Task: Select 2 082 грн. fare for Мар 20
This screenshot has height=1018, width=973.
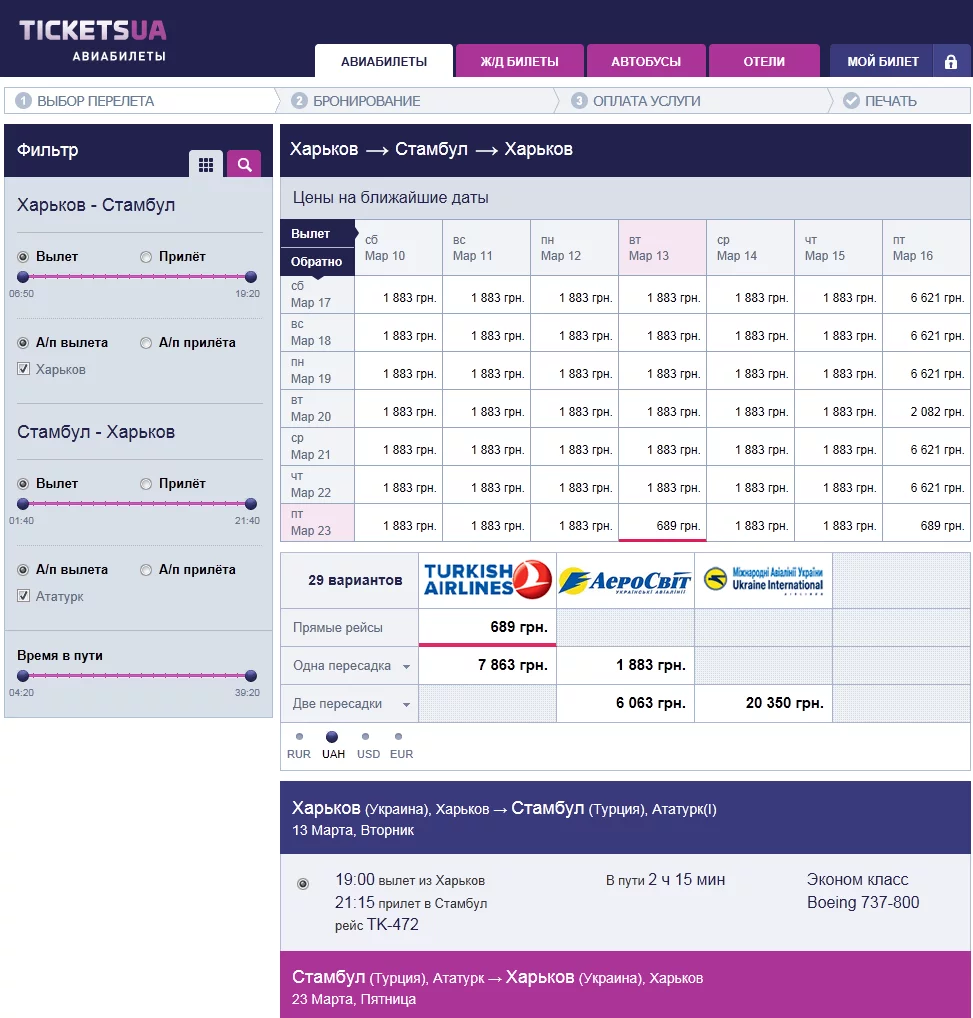Action: (x=926, y=409)
